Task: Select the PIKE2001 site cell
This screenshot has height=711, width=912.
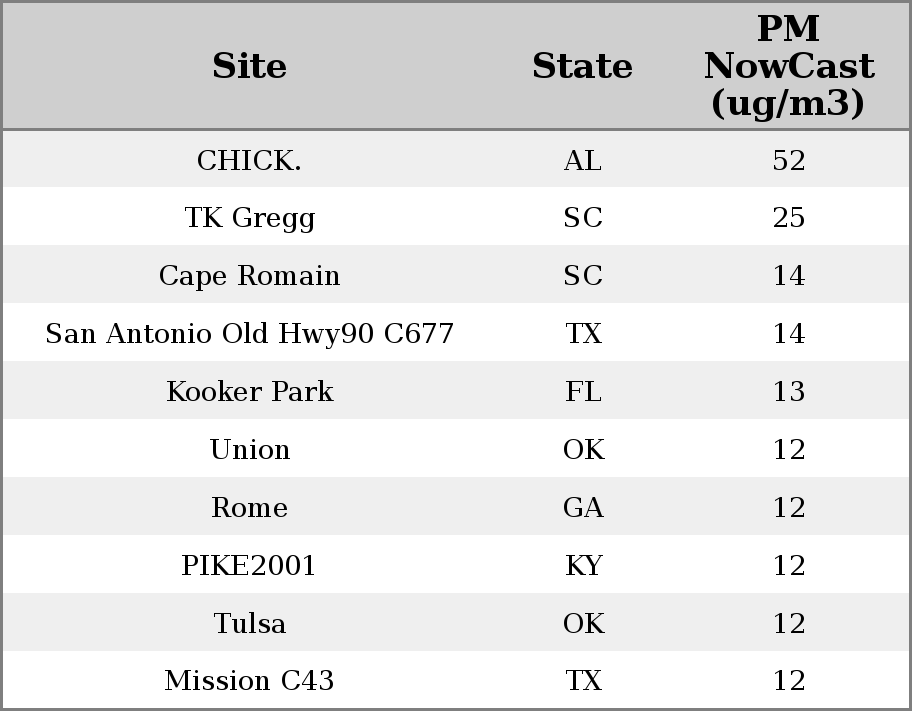Action: tap(249, 566)
